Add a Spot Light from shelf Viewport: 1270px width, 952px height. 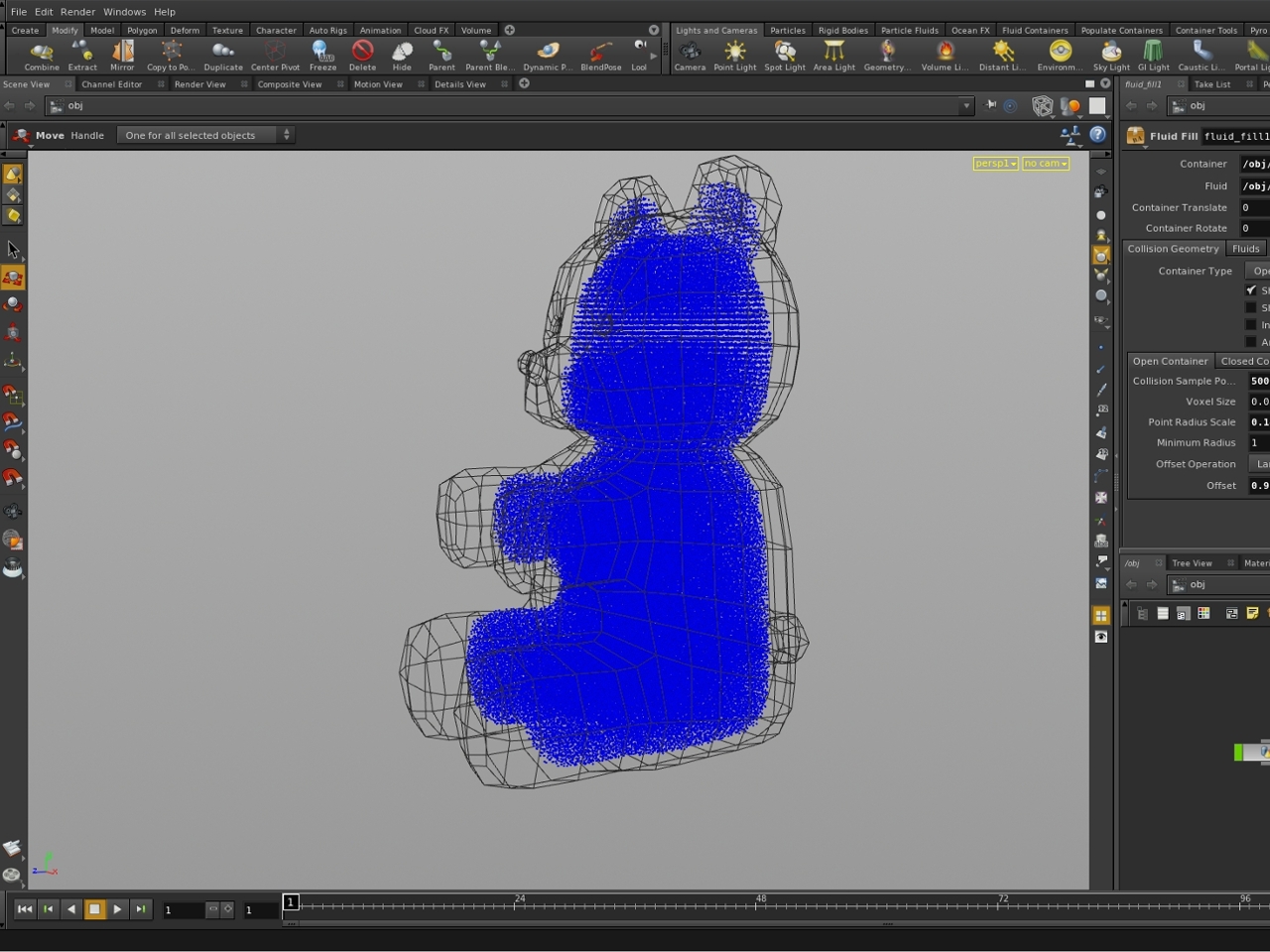(x=785, y=56)
